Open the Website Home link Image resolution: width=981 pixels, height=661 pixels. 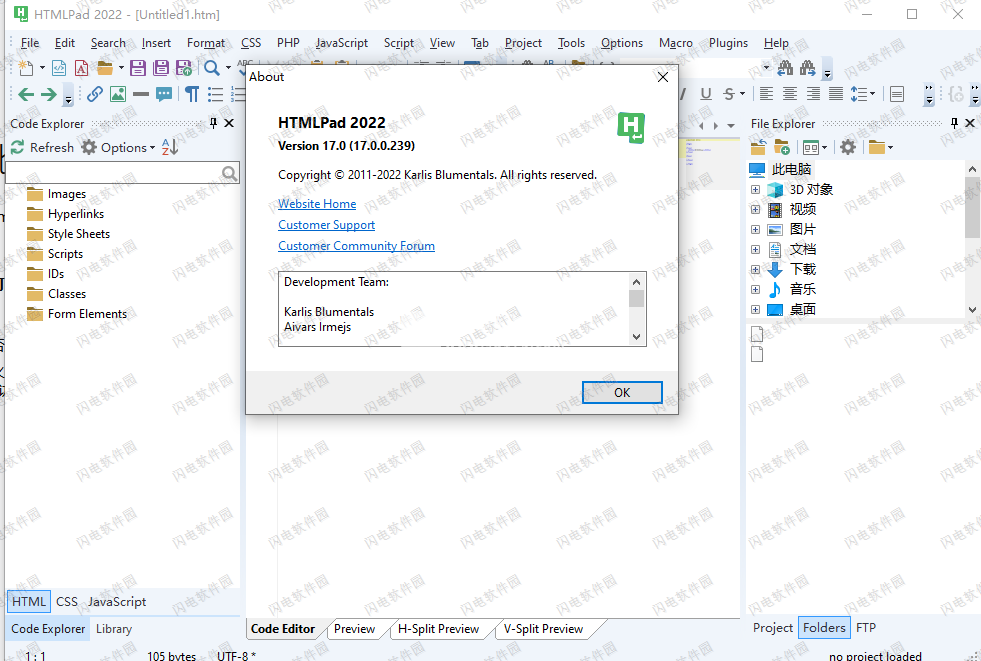click(317, 204)
